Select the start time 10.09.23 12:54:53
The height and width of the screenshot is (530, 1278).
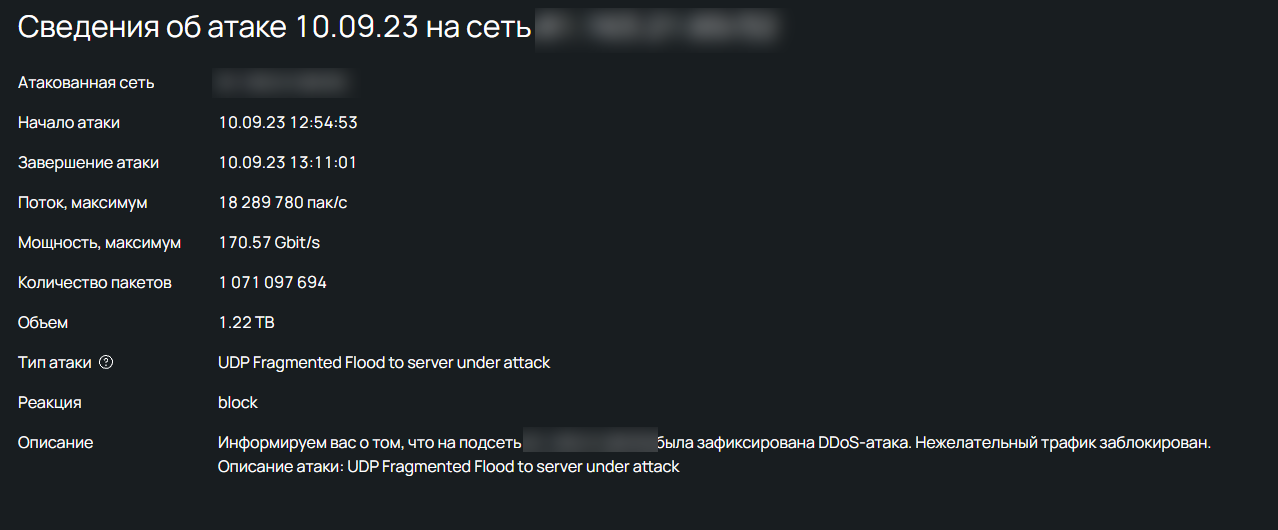click(x=288, y=123)
